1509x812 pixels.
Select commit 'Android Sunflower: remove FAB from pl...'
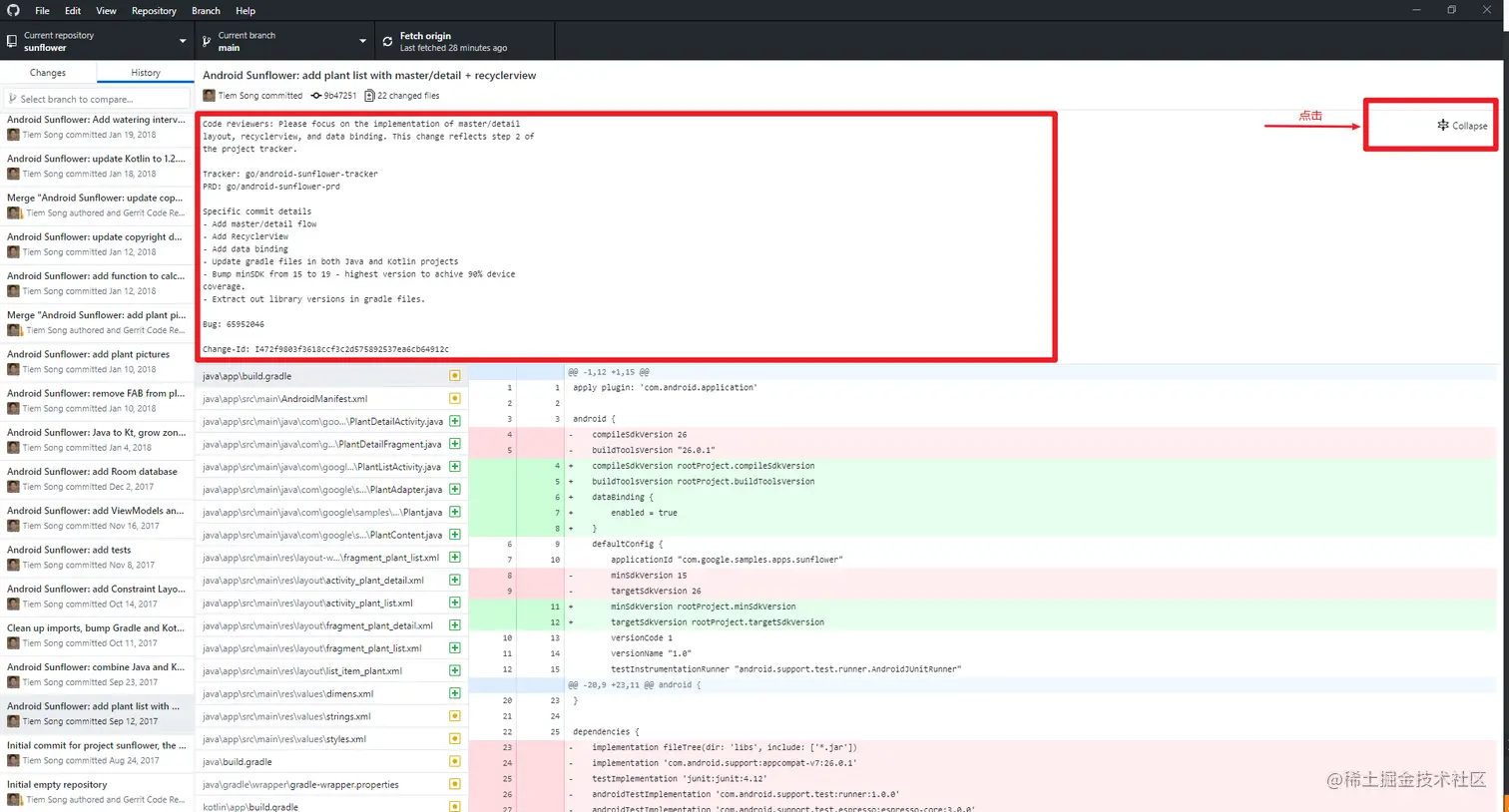[x=97, y=400]
